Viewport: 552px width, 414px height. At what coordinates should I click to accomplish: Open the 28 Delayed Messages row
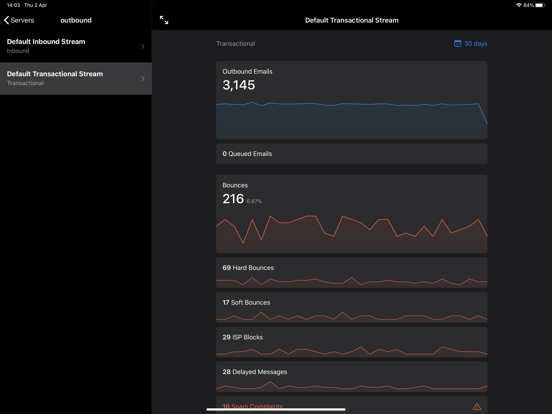tap(352, 377)
